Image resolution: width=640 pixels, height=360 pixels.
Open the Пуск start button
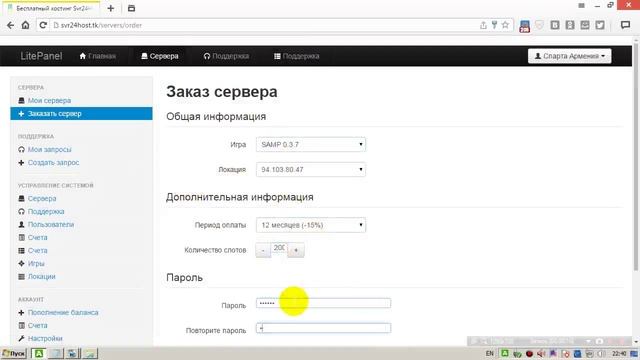[x=13, y=353]
